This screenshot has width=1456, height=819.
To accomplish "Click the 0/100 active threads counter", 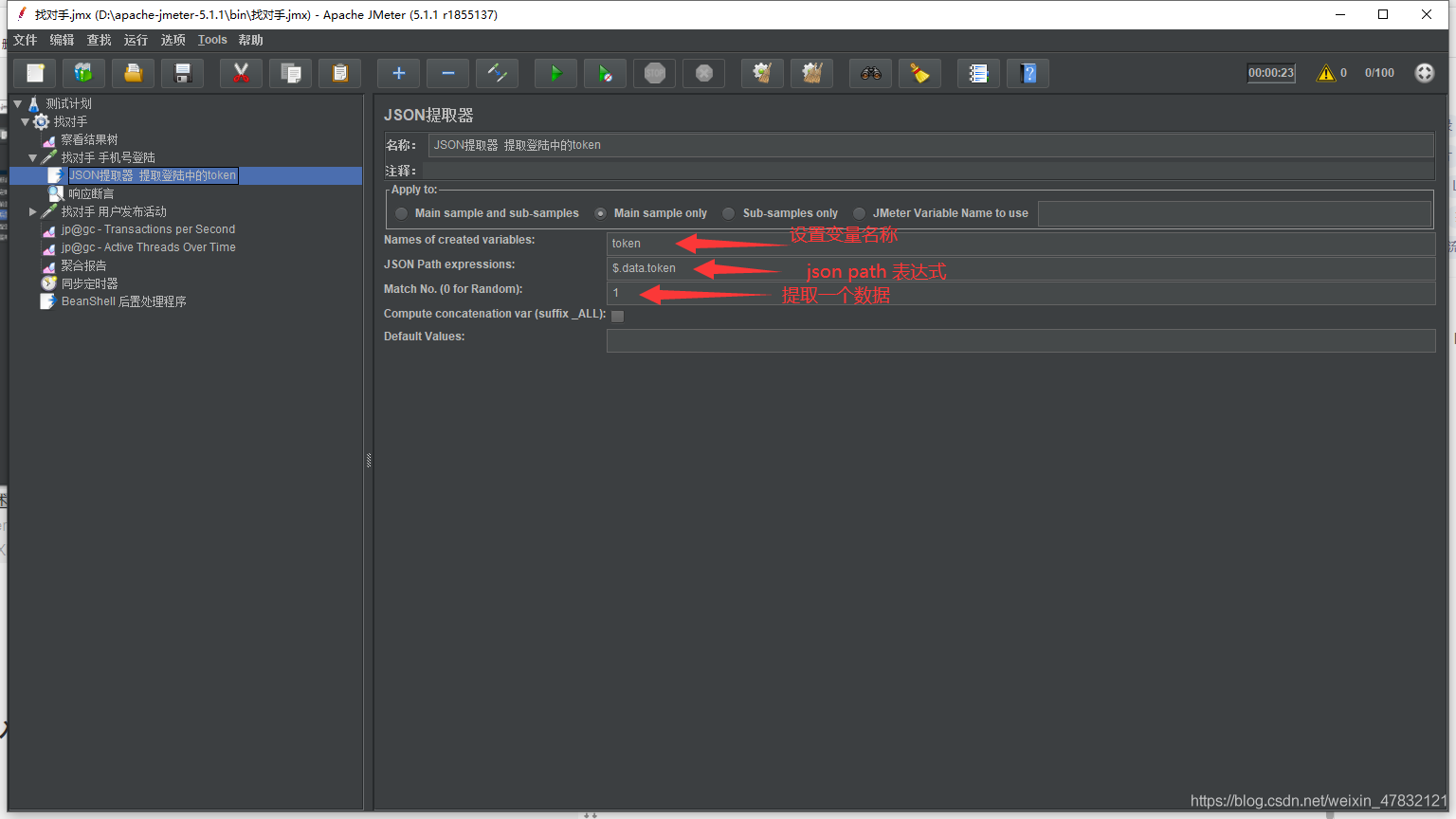I will coord(1379,73).
